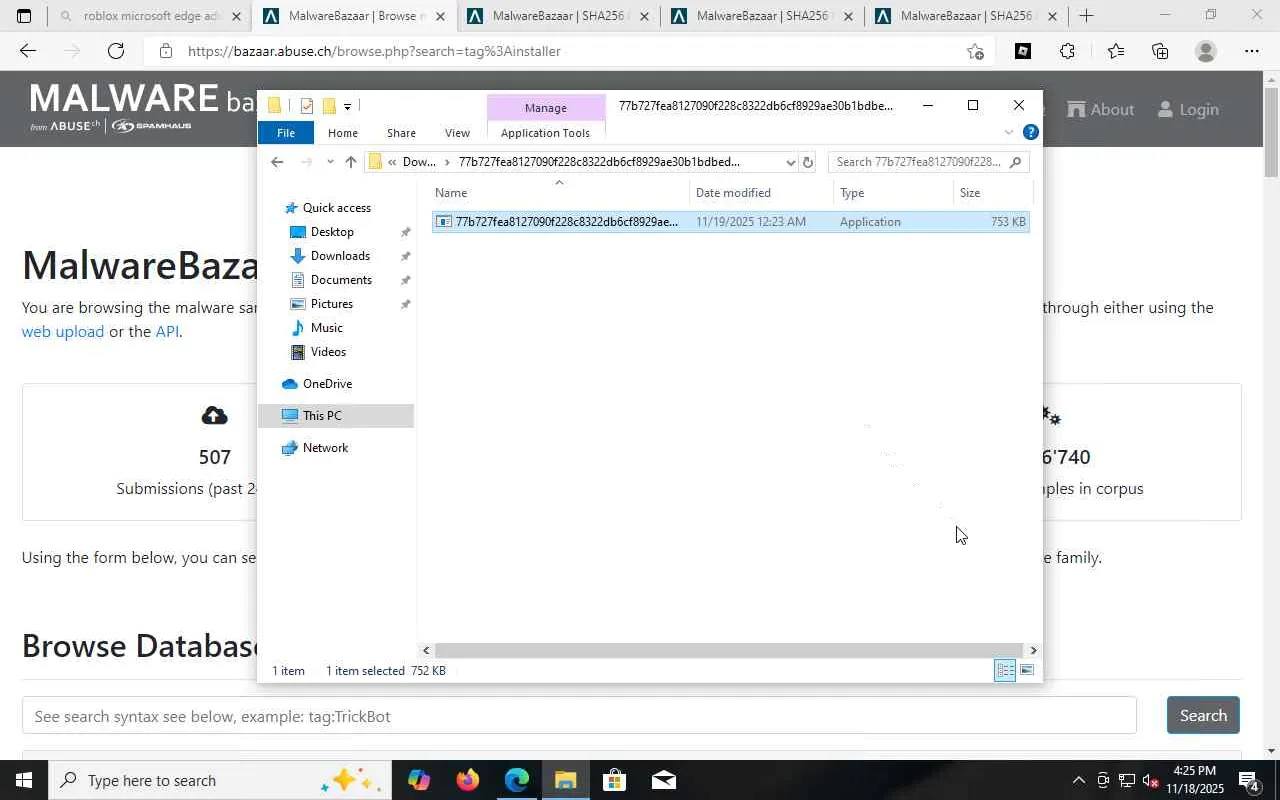Screen dimensions: 1280x800
Task: Click the New folder icon in Explorer's title bar
Action: pyautogui.click(x=328, y=106)
